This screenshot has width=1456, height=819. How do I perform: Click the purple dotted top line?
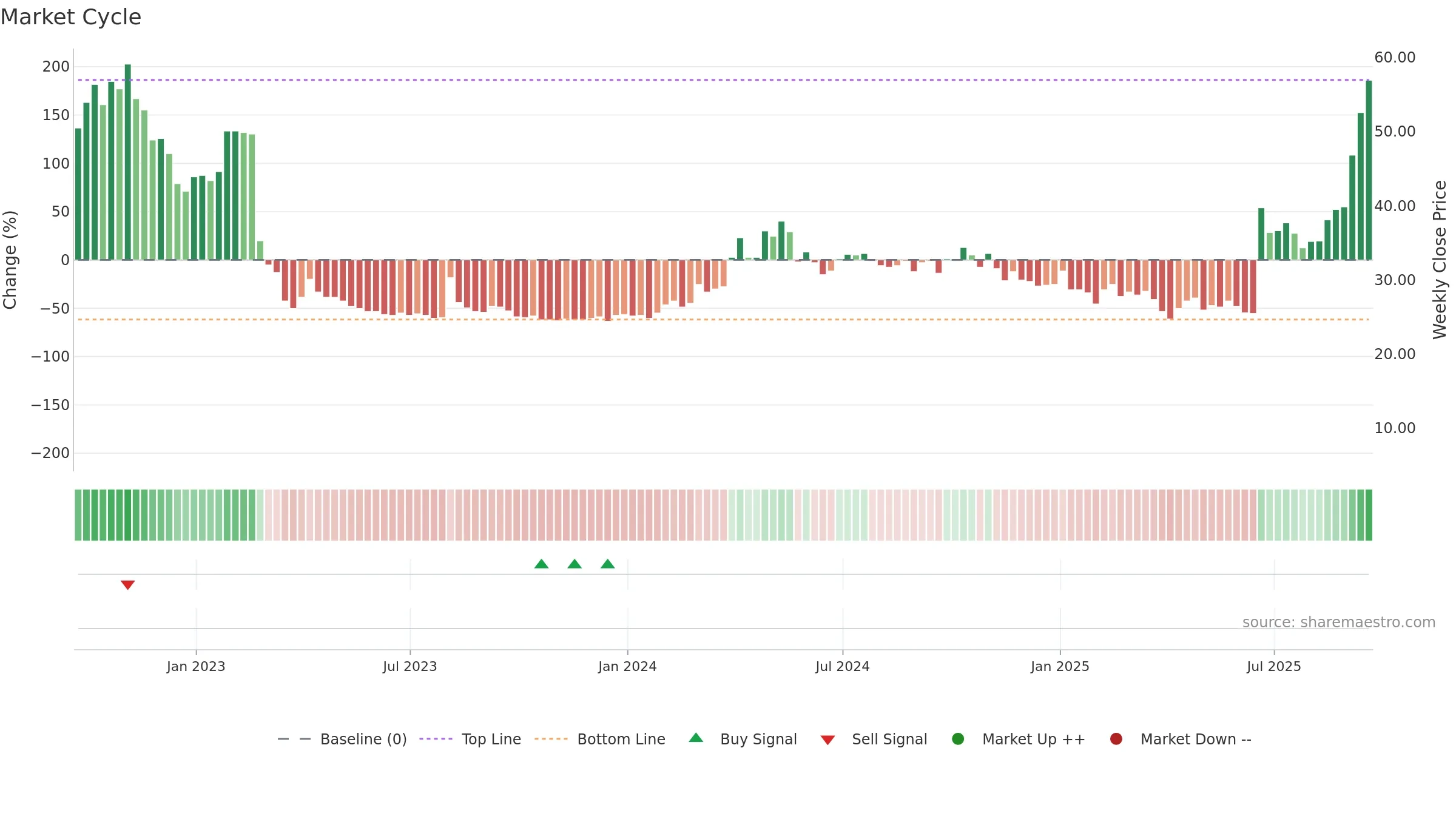tap(723, 79)
